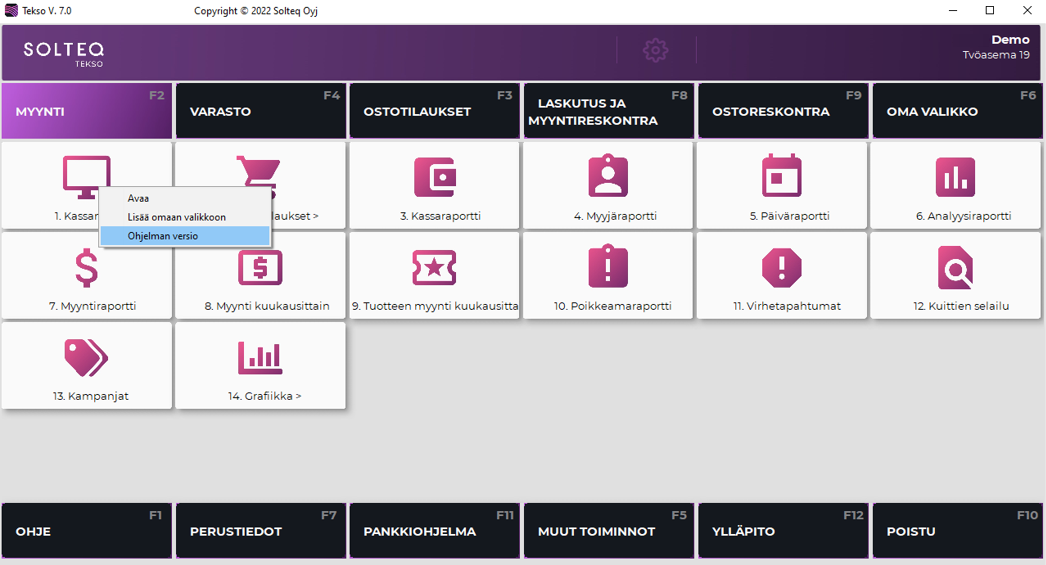Open the Kassaraportti wallet icon
This screenshot has width=1046, height=565.
[434, 177]
